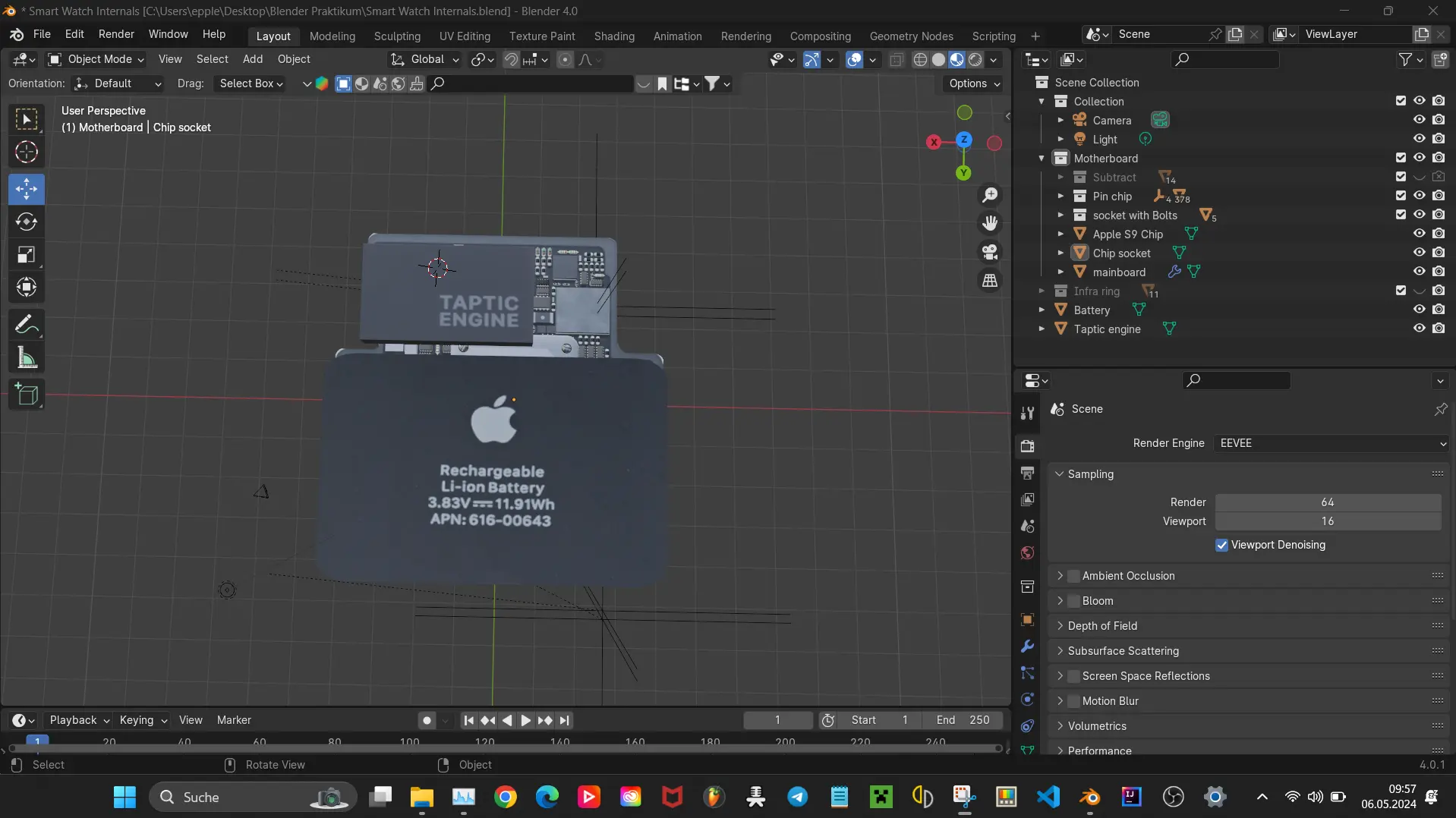Switch to Geometry Nodes workspace tab
Screen dimensions: 1456x818
click(x=911, y=36)
